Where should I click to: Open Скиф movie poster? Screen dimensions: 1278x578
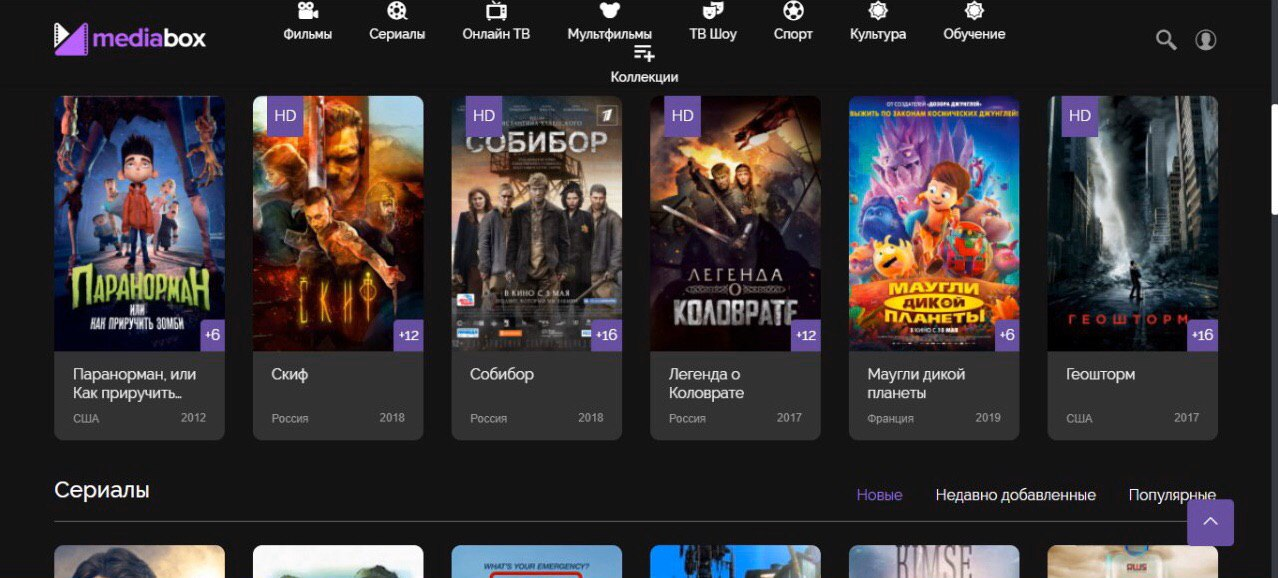(338, 223)
